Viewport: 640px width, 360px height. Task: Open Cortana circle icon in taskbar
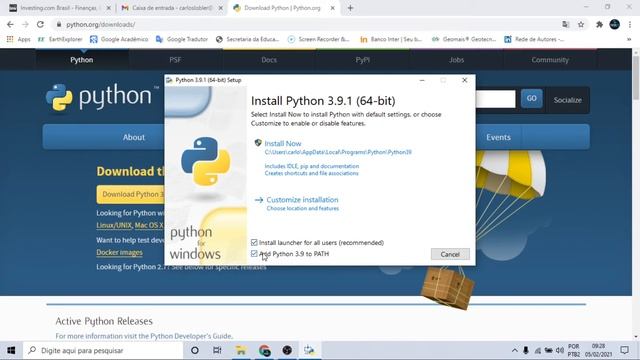click(195, 350)
